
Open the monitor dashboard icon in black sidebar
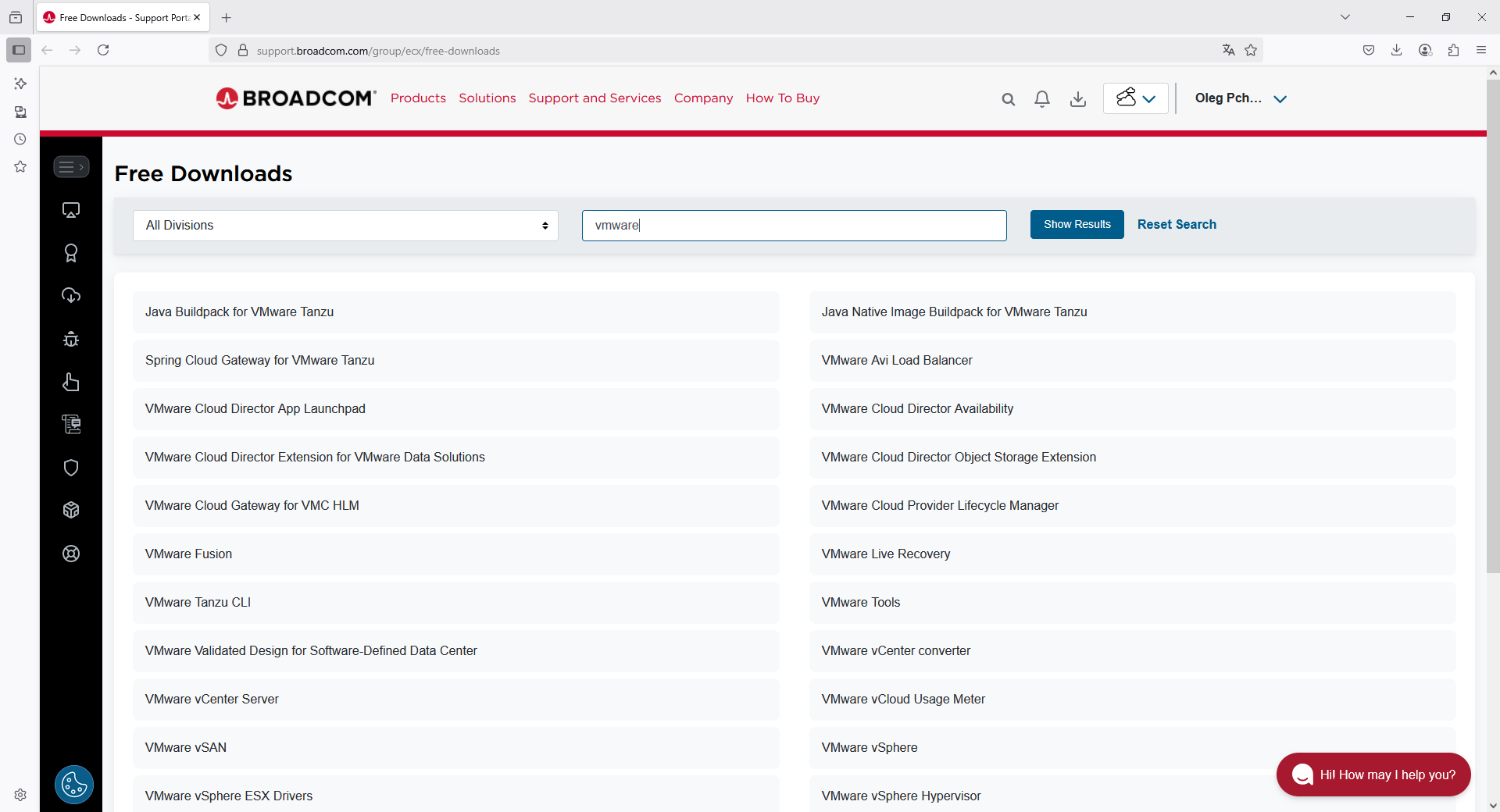(x=71, y=210)
